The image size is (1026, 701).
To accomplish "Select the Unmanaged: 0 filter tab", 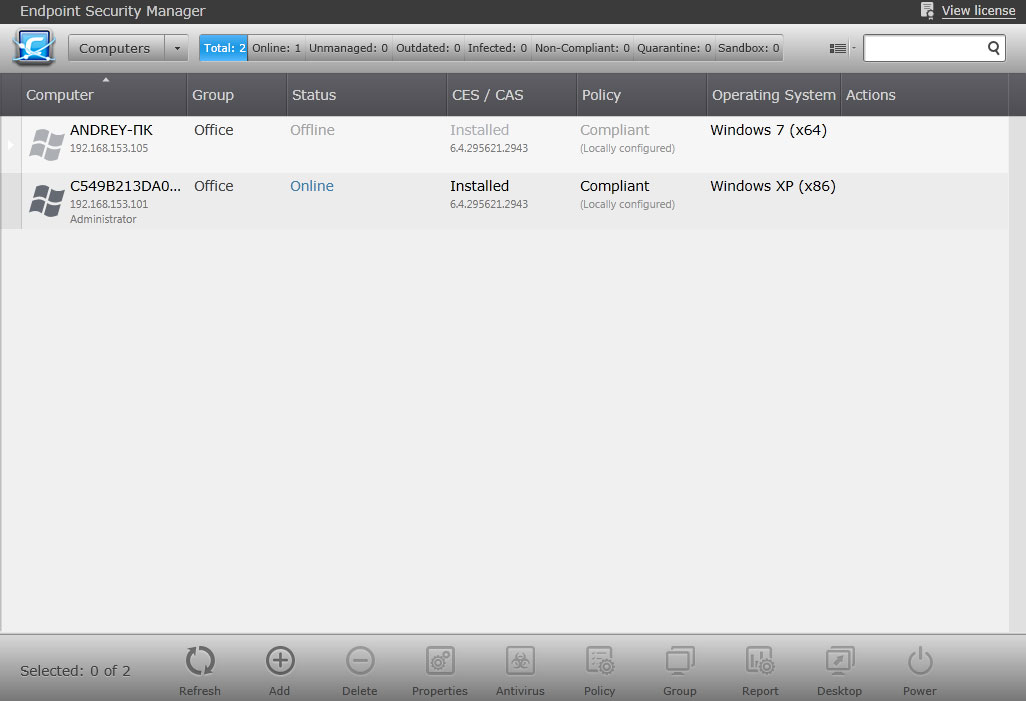I will (348, 48).
